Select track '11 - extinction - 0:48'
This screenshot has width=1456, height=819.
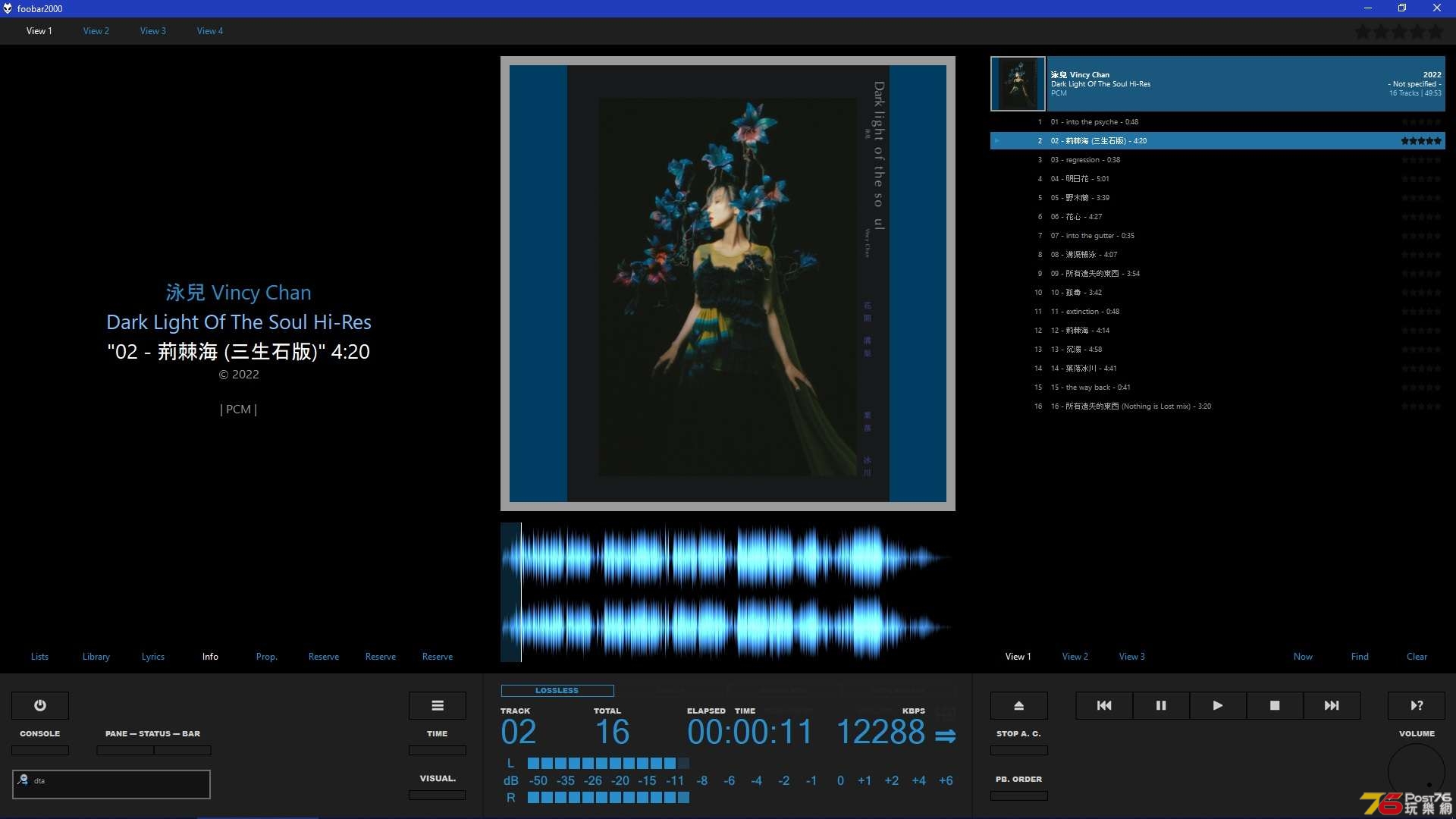1218,312
